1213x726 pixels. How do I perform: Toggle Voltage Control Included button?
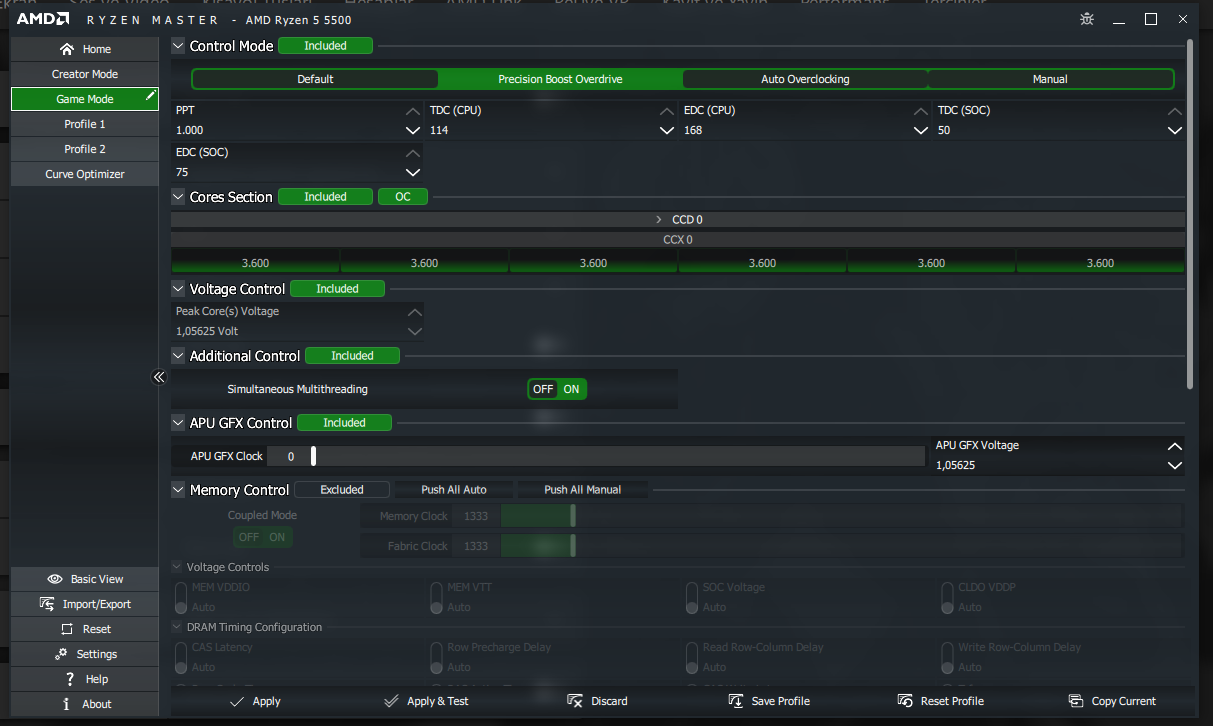pyautogui.click(x=337, y=289)
